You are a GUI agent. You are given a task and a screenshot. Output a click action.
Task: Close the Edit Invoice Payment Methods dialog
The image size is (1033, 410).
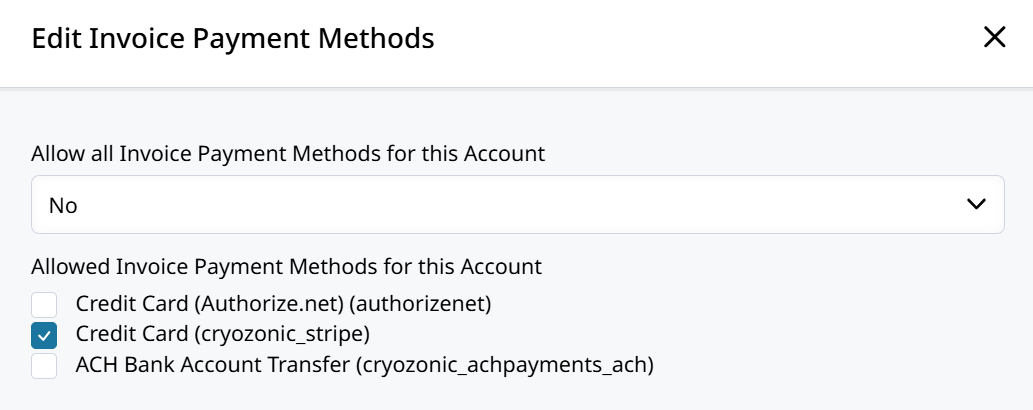tap(994, 38)
